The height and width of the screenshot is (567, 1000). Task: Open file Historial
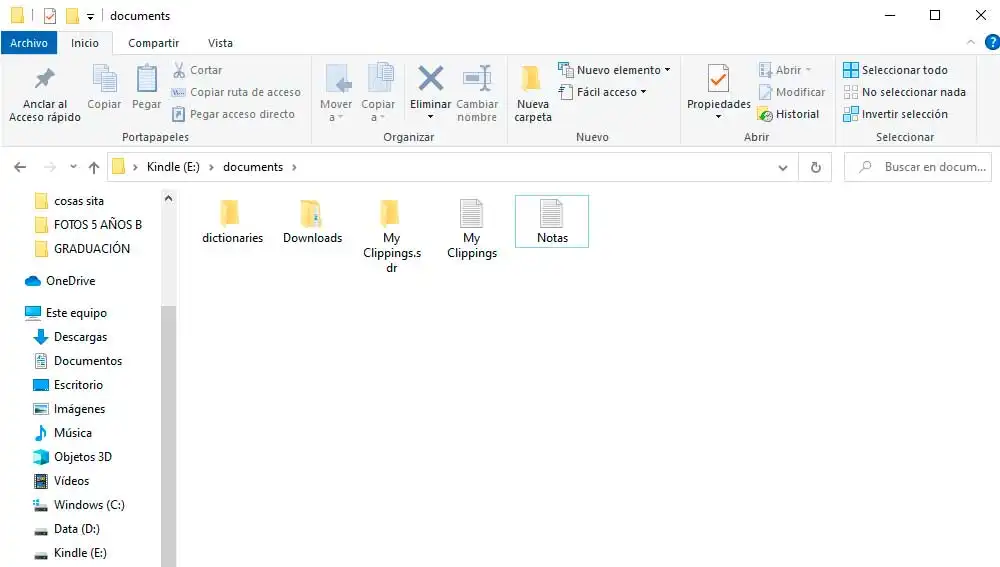point(788,114)
